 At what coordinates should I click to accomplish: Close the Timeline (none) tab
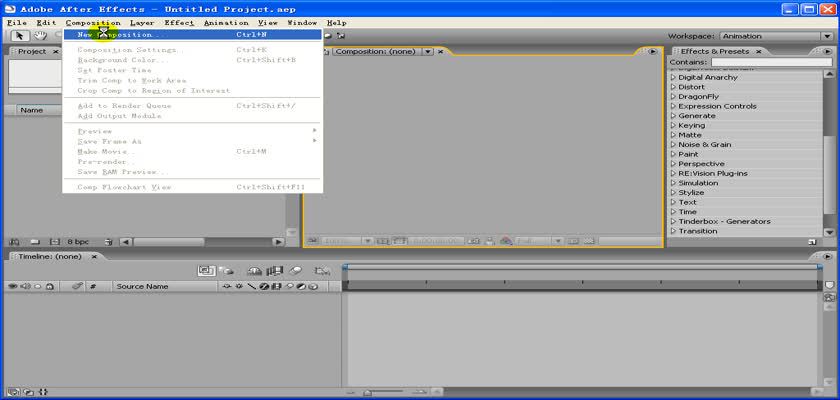tap(94, 256)
